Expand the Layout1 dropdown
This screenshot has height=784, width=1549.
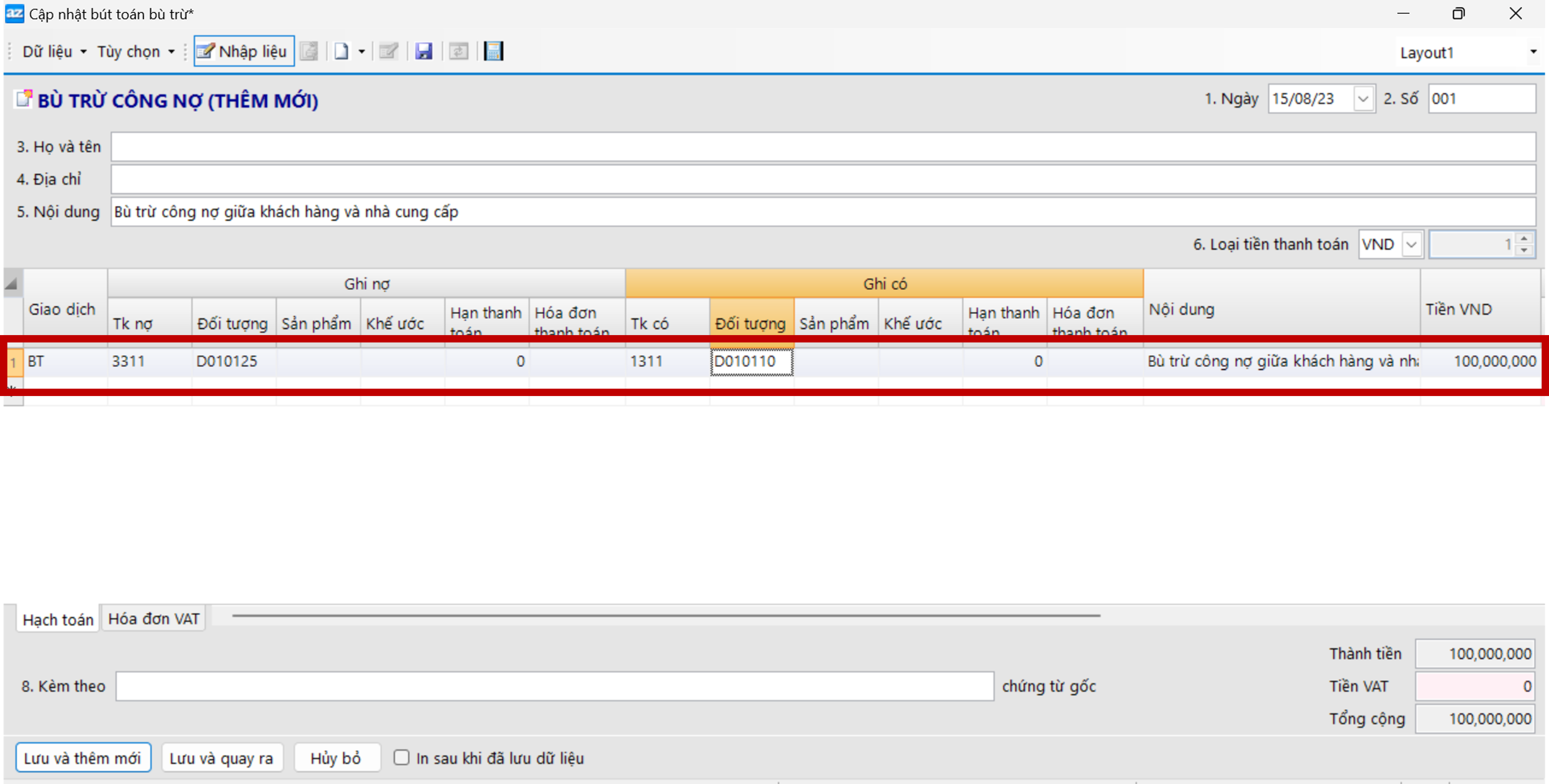tap(1533, 52)
